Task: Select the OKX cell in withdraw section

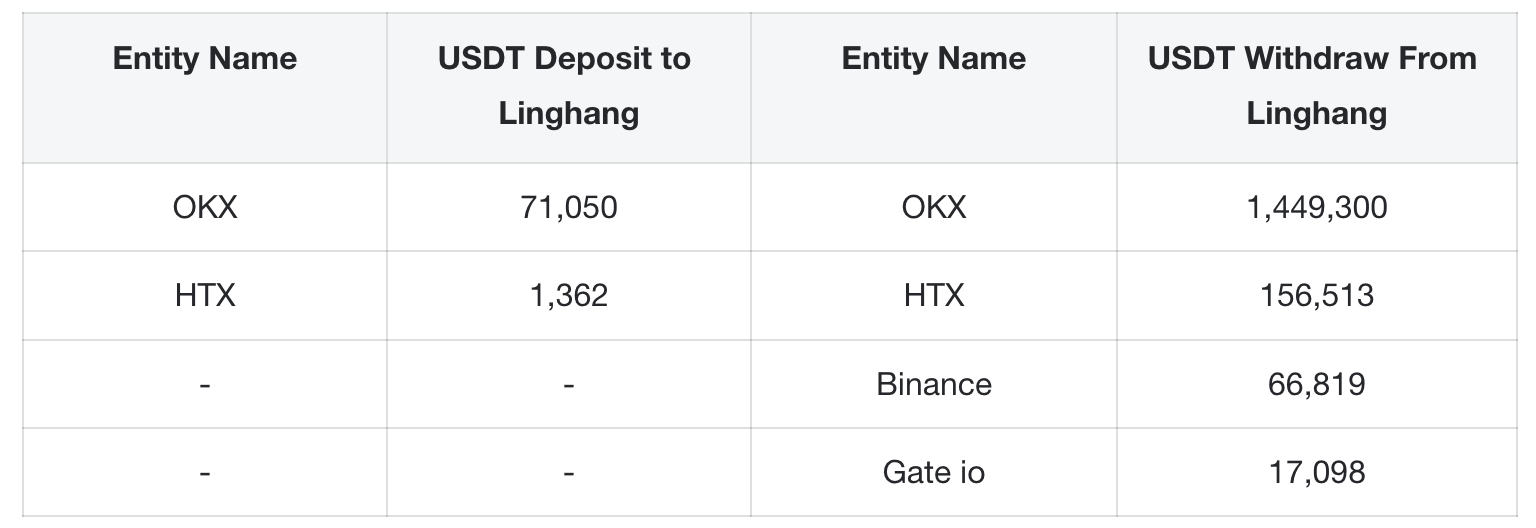Action: 934,207
